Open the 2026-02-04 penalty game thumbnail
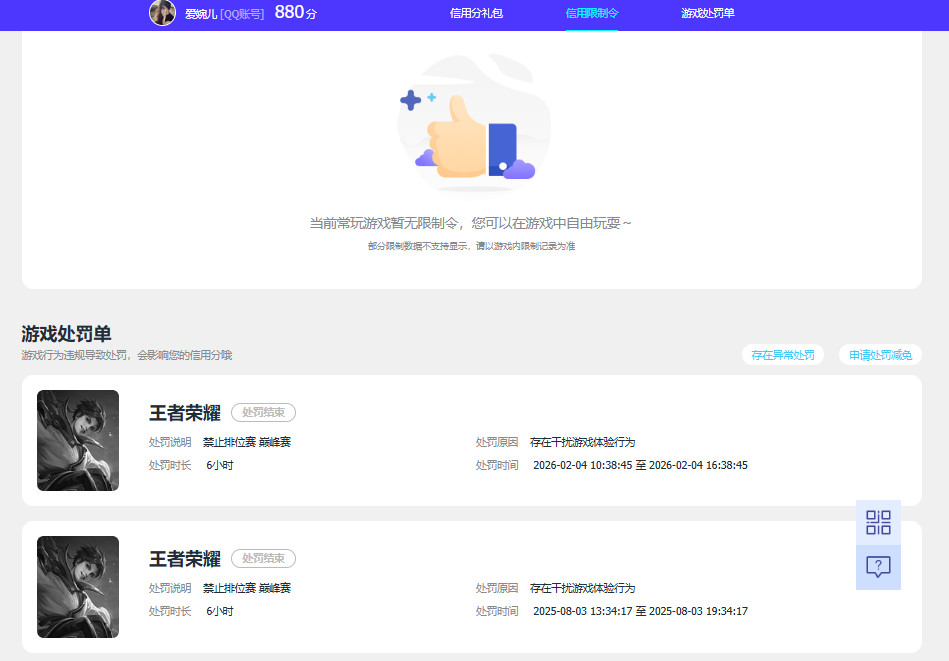The width and height of the screenshot is (949, 661). click(x=78, y=441)
